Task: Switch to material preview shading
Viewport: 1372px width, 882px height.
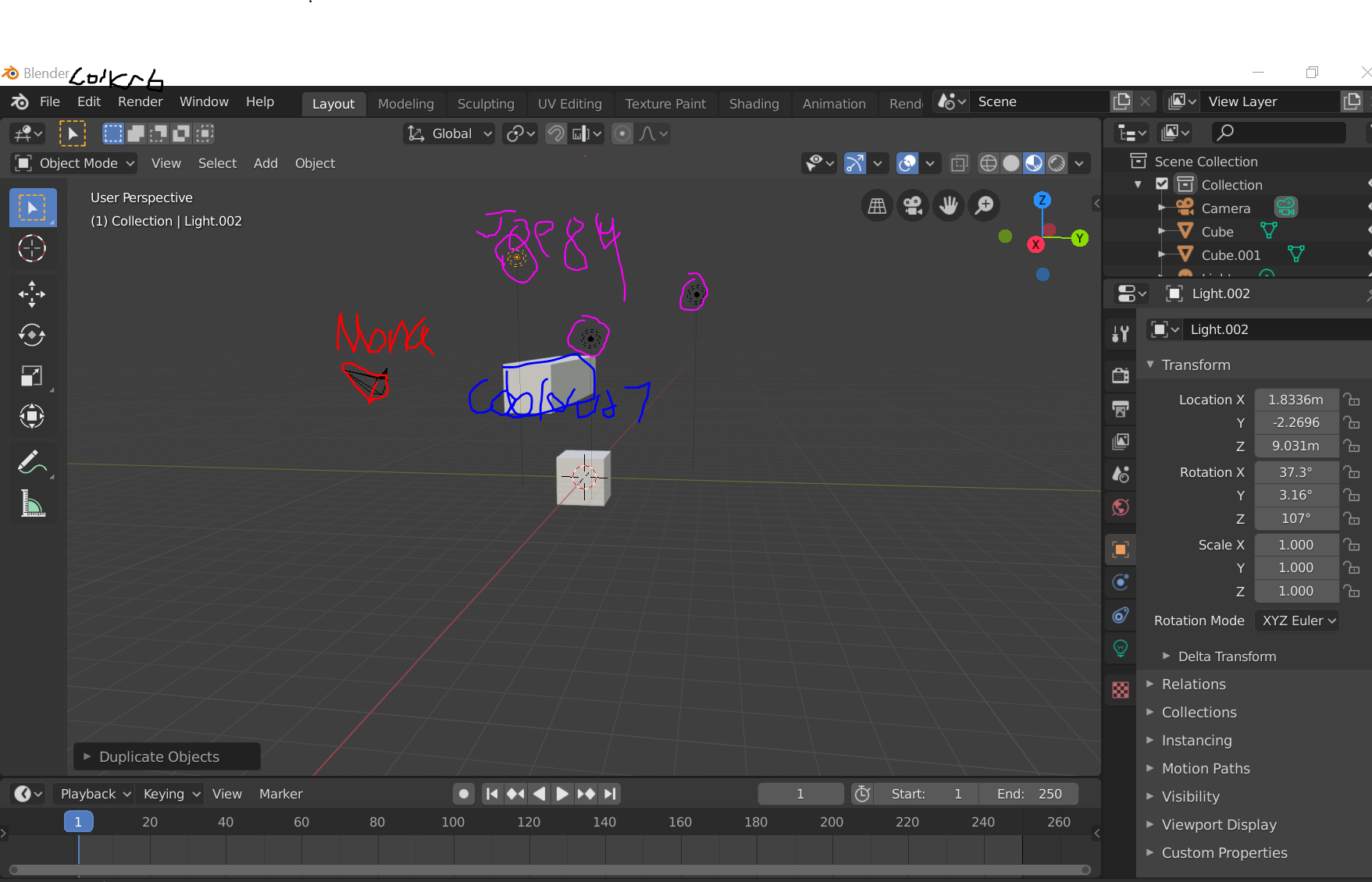Action: click(x=1034, y=163)
